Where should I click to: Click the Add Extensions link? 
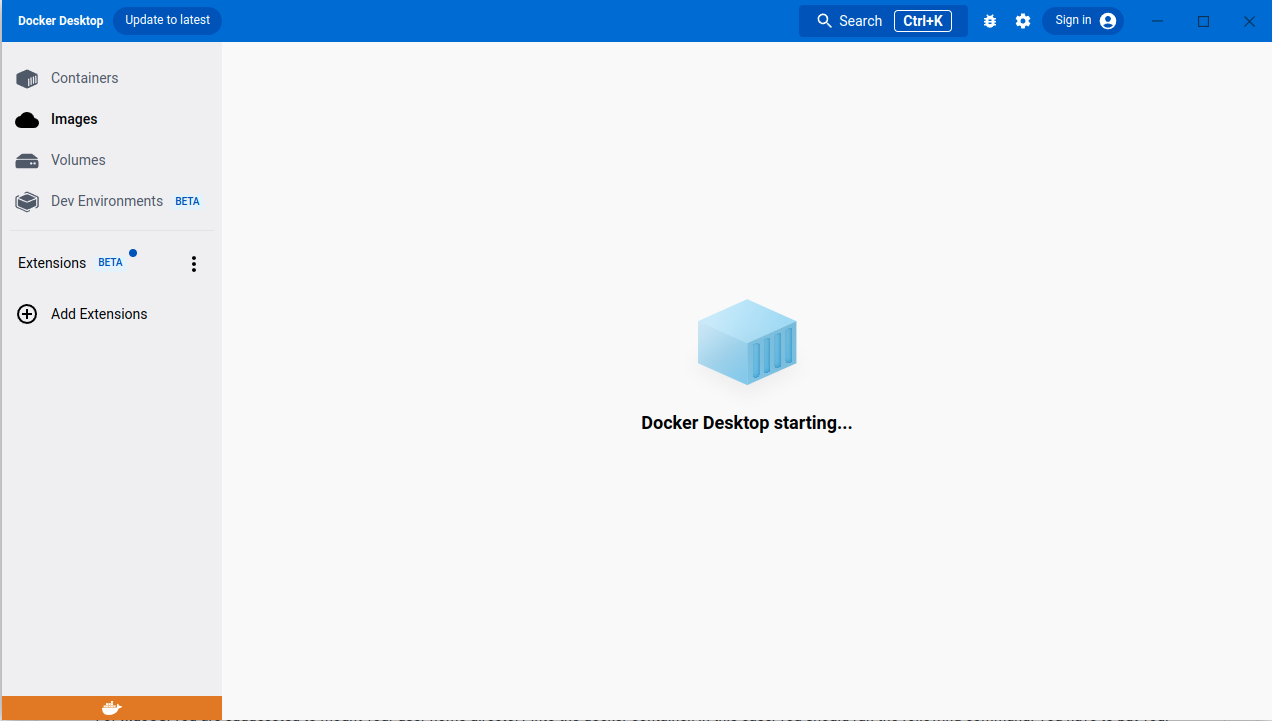point(99,314)
